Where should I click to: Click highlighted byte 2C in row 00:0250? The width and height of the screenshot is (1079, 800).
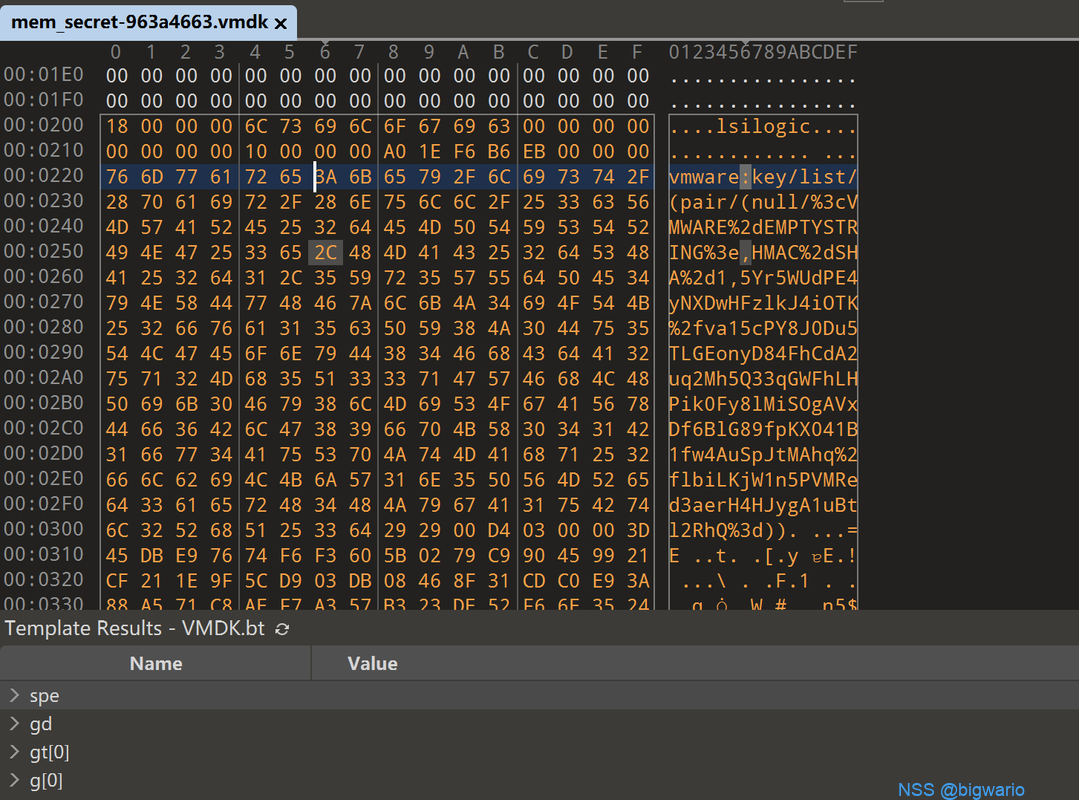click(x=325, y=253)
